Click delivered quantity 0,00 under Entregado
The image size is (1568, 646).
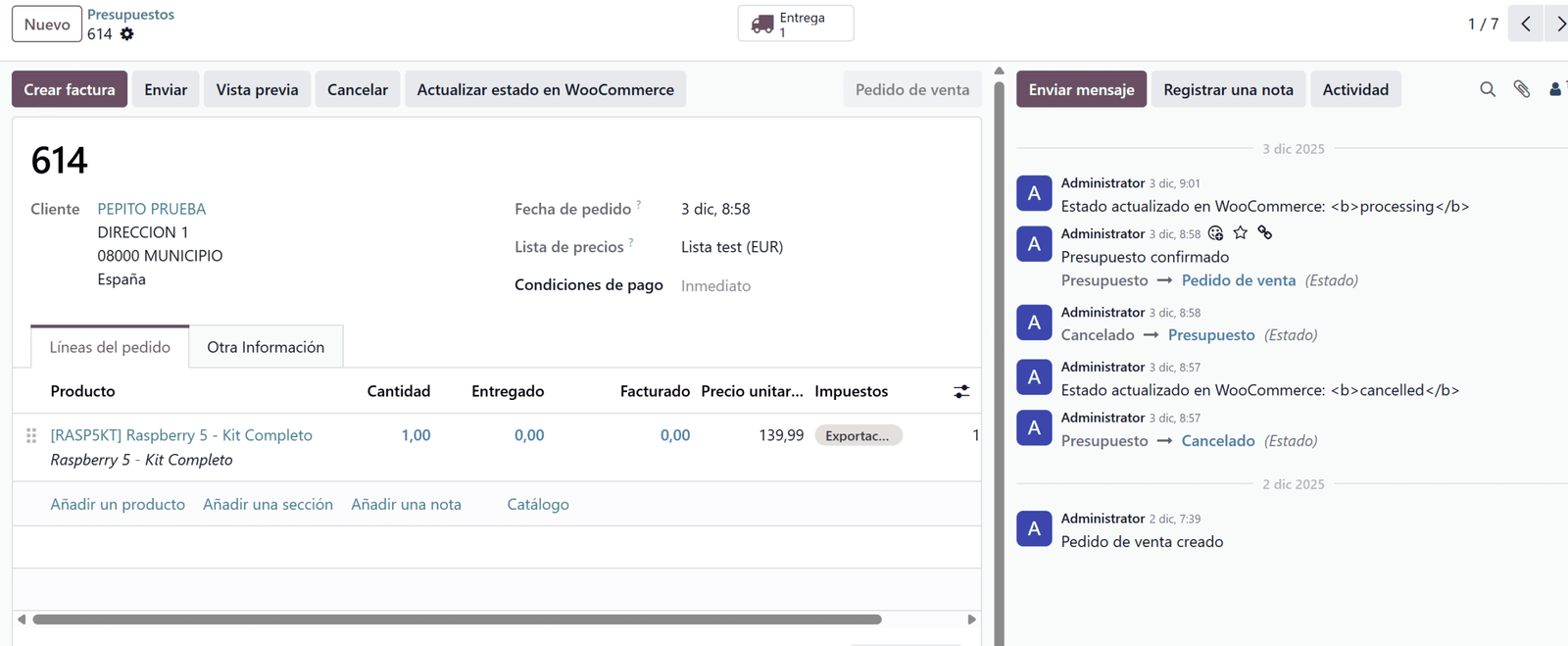[x=529, y=435]
